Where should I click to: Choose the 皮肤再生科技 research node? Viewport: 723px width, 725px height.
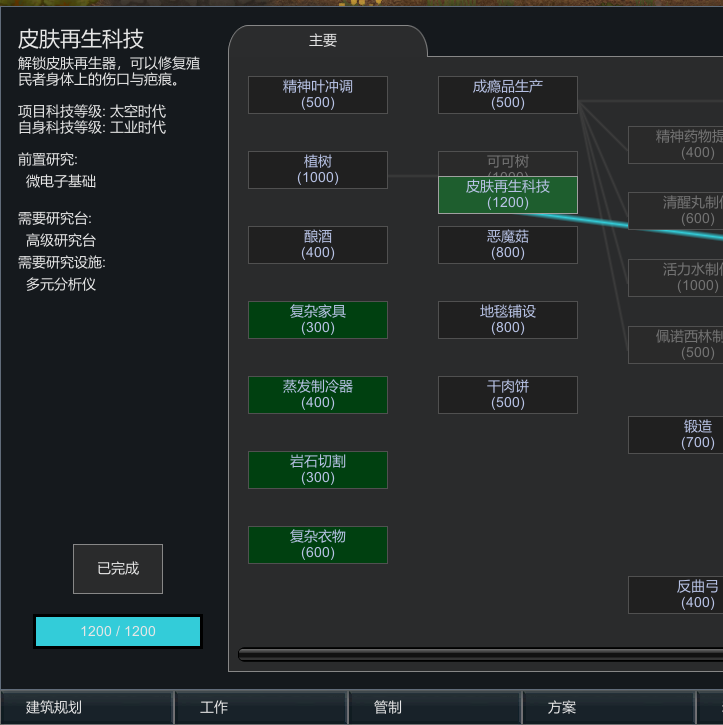(x=508, y=195)
